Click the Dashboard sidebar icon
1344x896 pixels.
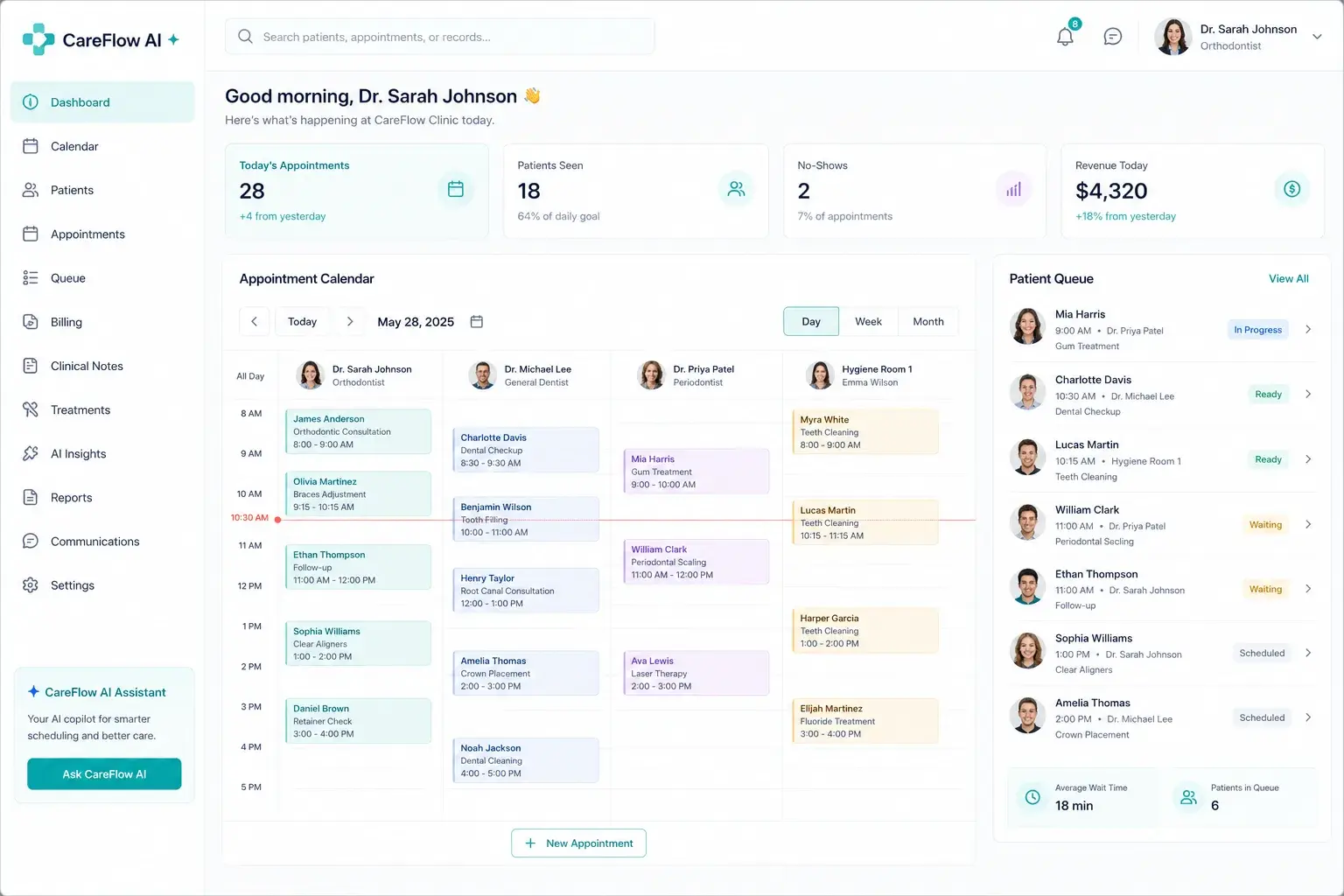pos(31,102)
